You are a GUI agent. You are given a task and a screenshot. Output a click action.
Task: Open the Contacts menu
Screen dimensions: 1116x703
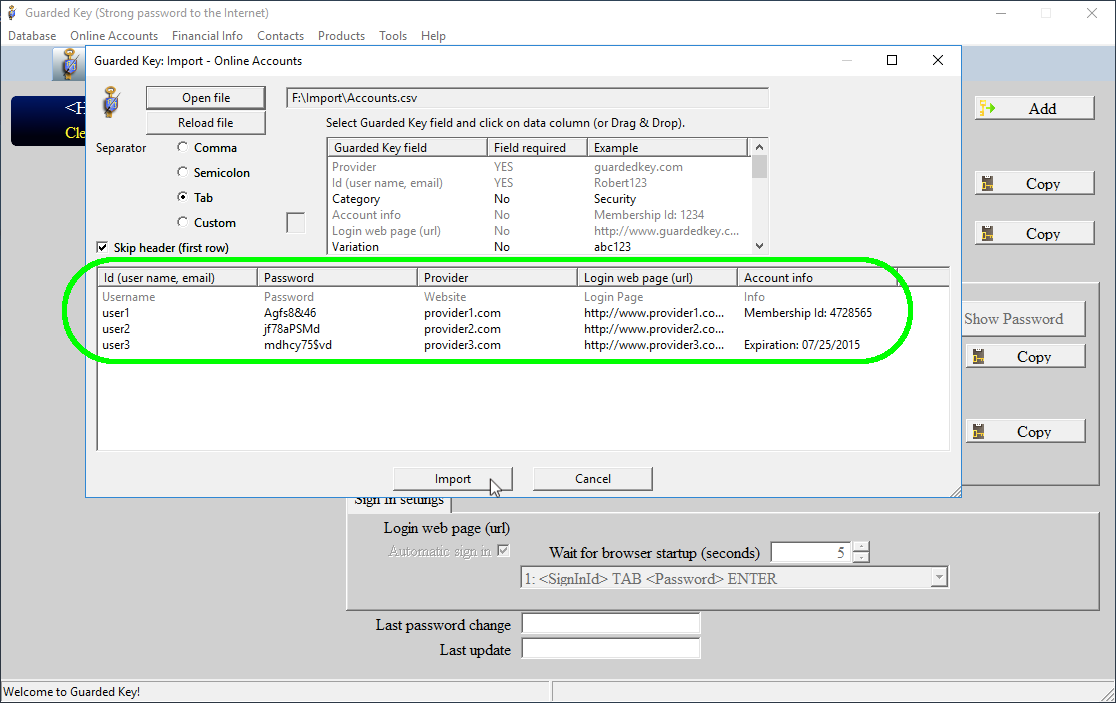pos(280,36)
